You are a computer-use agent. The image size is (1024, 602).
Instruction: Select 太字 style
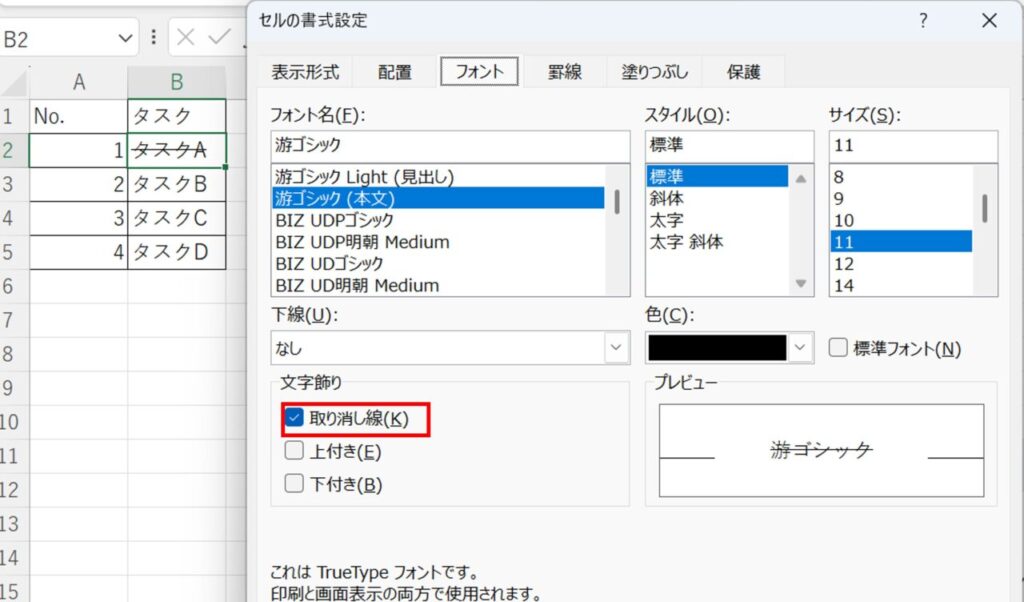[x=717, y=220]
